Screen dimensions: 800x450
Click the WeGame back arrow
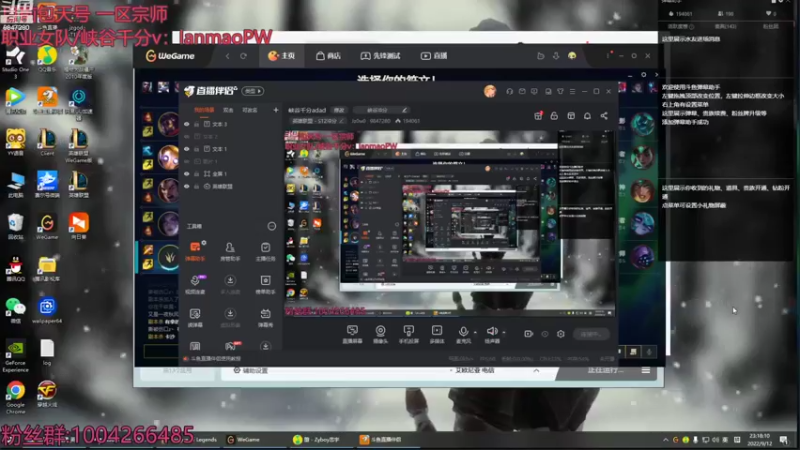(x=228, y=56)
